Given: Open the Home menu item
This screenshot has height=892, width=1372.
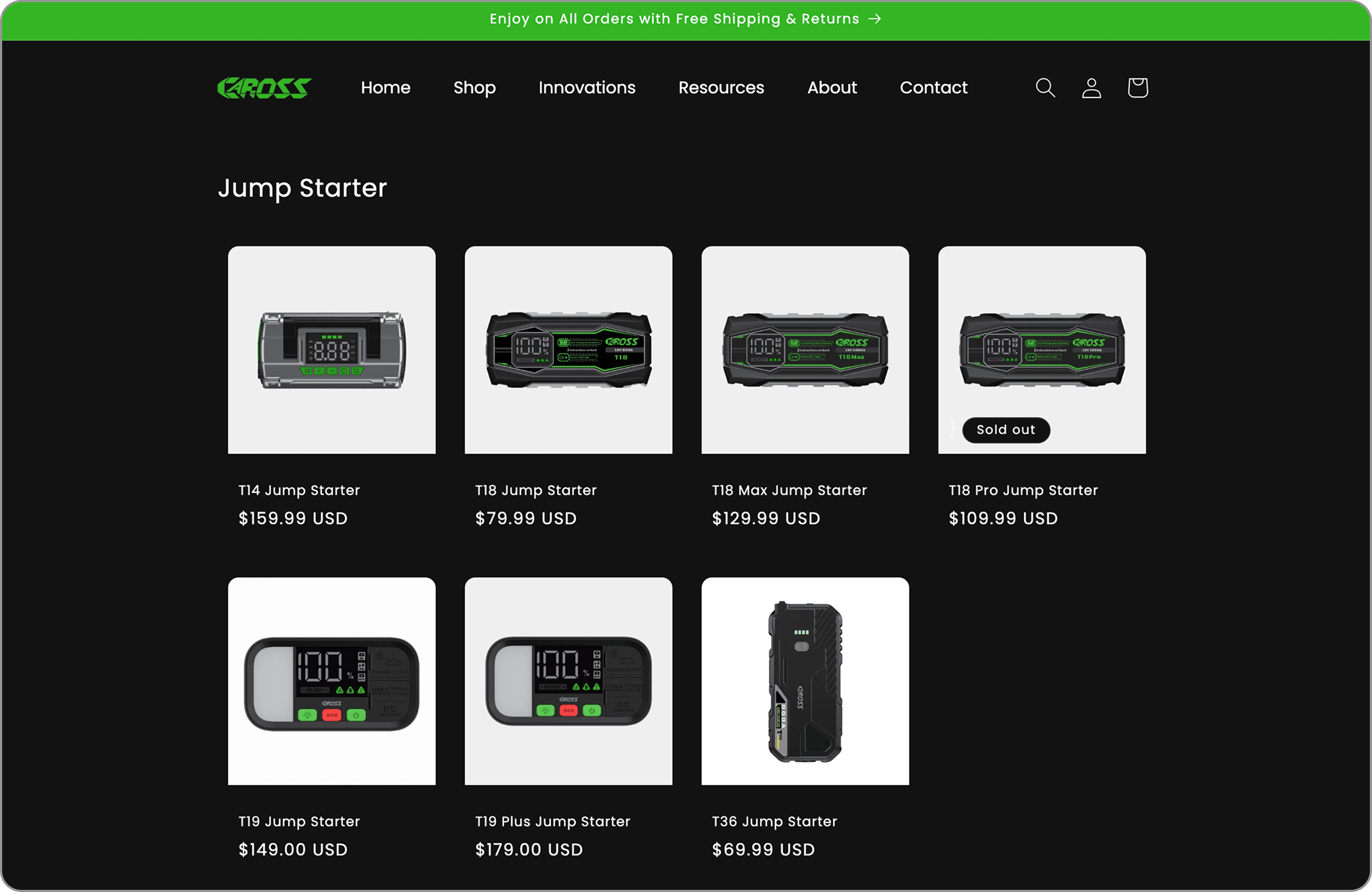Looking at the screenshot, I should click(x=386, y=87).
